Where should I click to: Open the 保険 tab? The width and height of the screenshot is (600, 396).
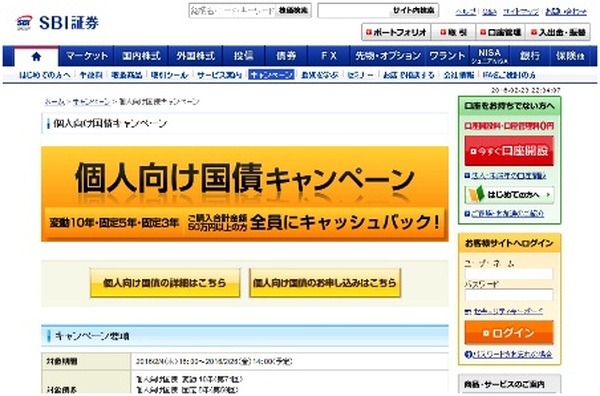pyautogui.click(x=570, y=56)
